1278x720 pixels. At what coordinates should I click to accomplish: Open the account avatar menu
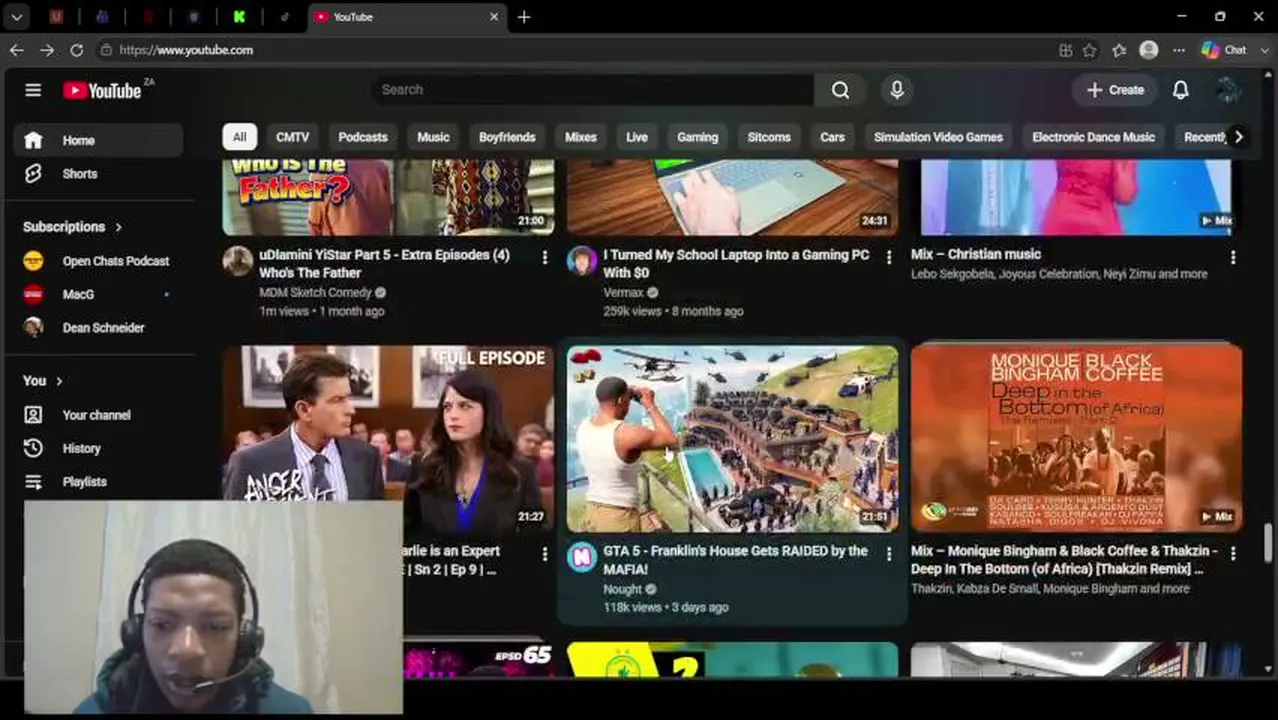(x=1229, y=90)
